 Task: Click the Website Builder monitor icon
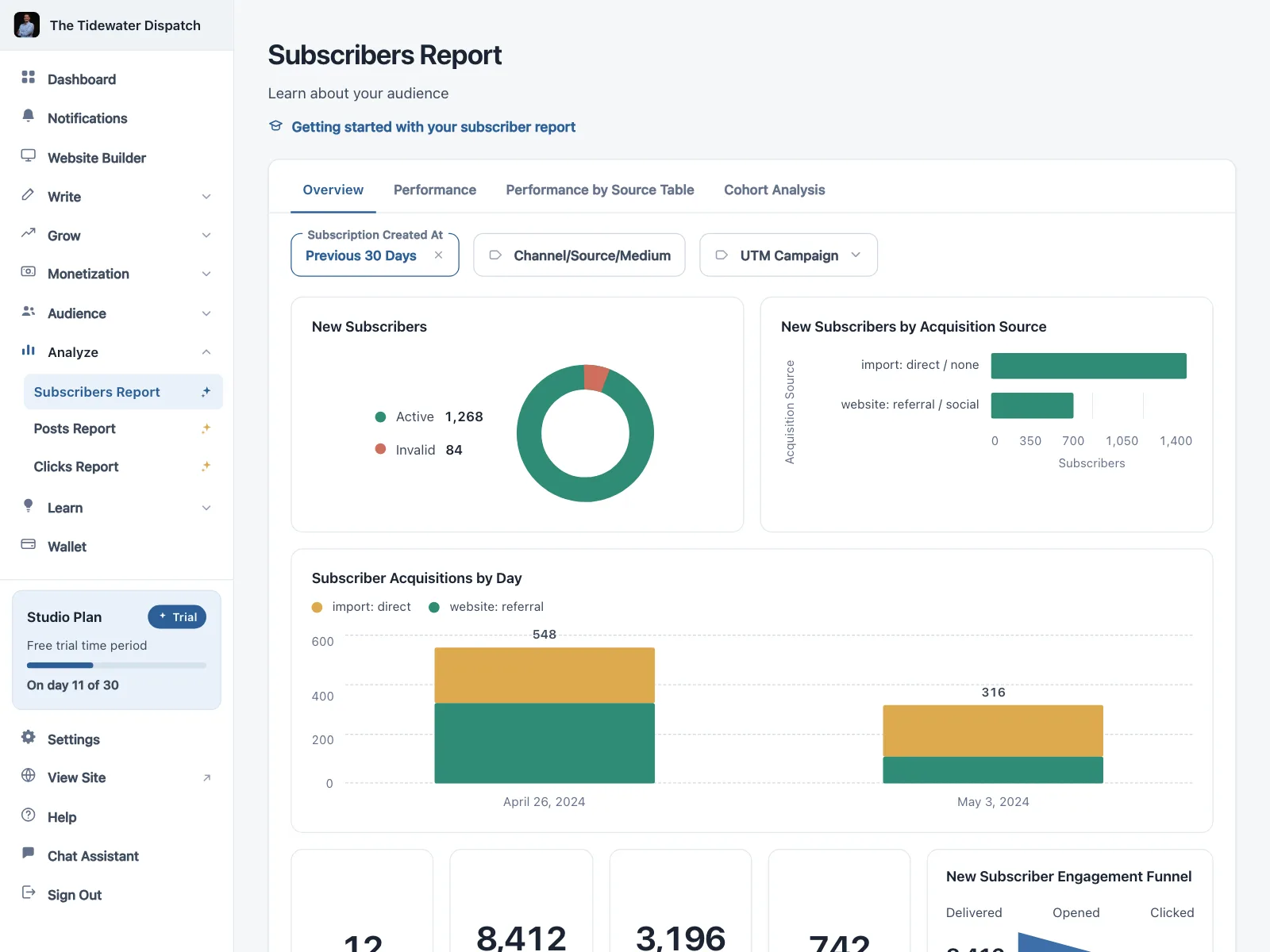coord(29,155)
